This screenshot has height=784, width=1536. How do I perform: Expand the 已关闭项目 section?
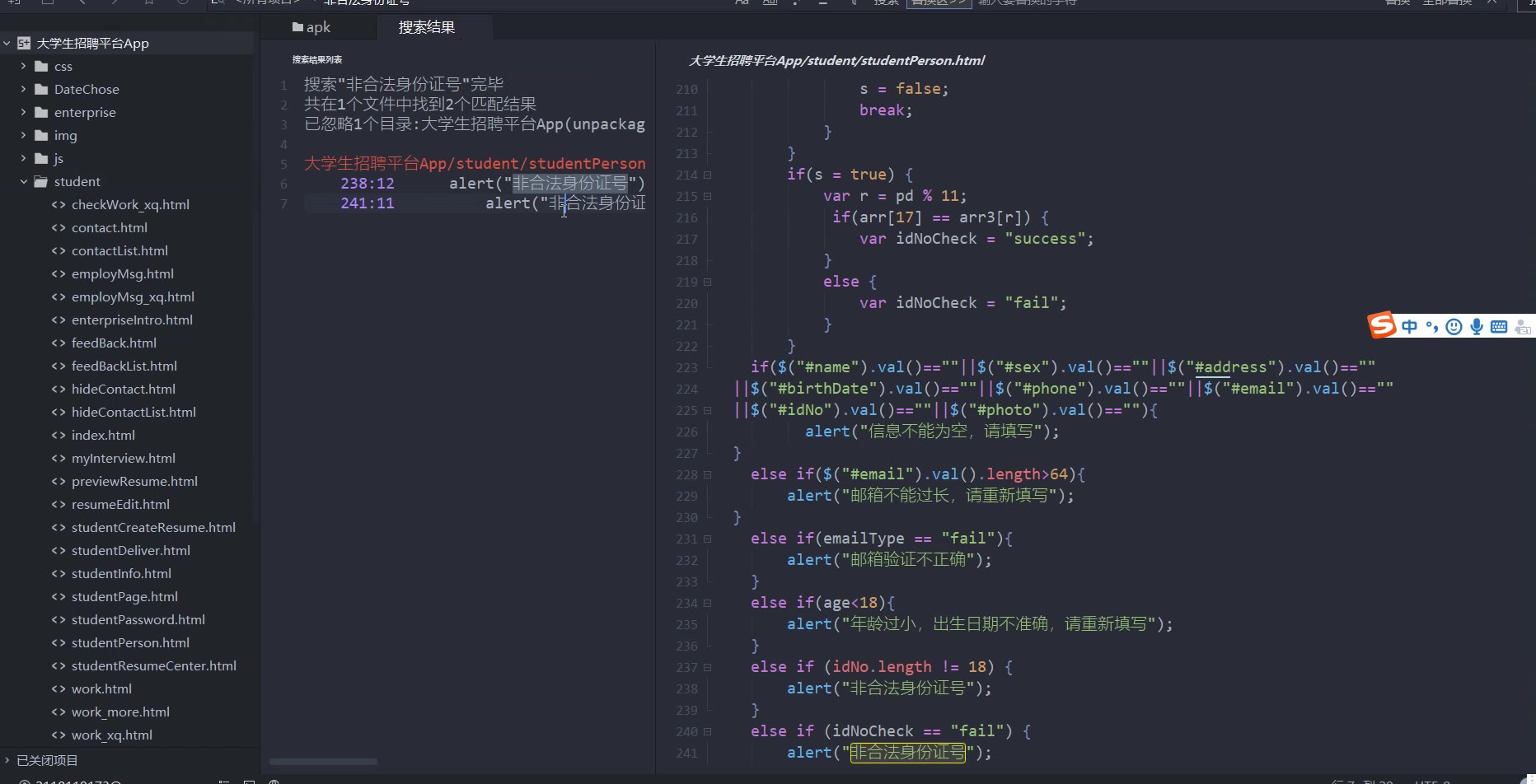pyautogui.click(x=7, y=760)
